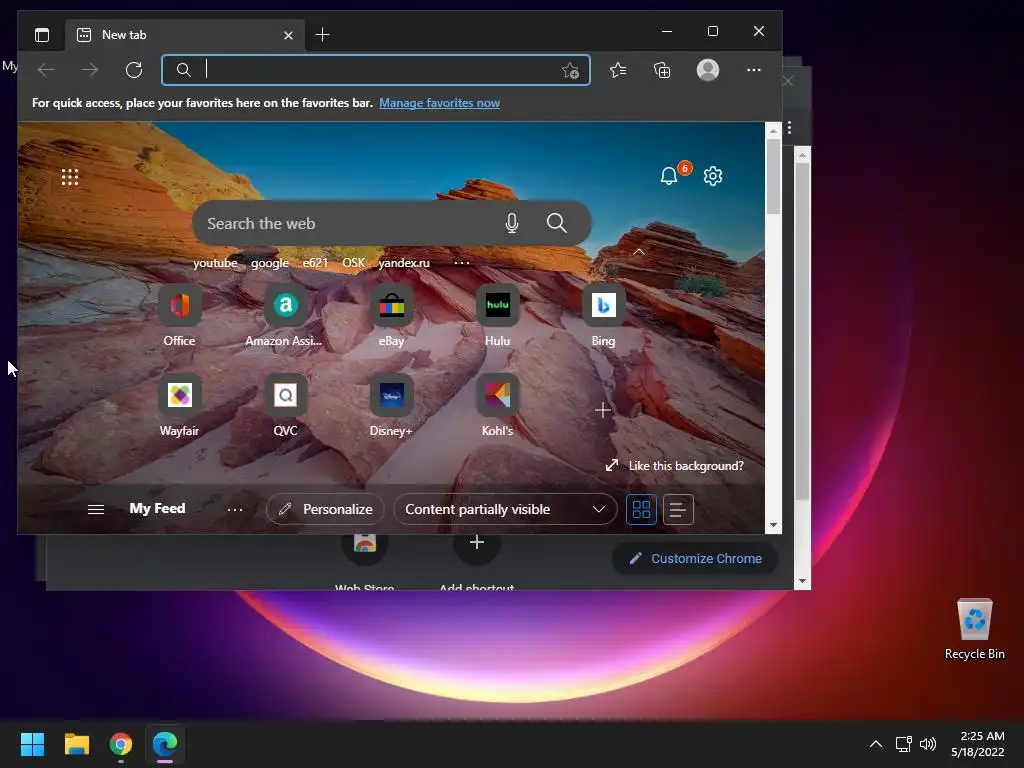This screenshot has height=768, width=1024.
Task: Click Customize Chrome button in Chrome window
Action: [x=696, y=558]
